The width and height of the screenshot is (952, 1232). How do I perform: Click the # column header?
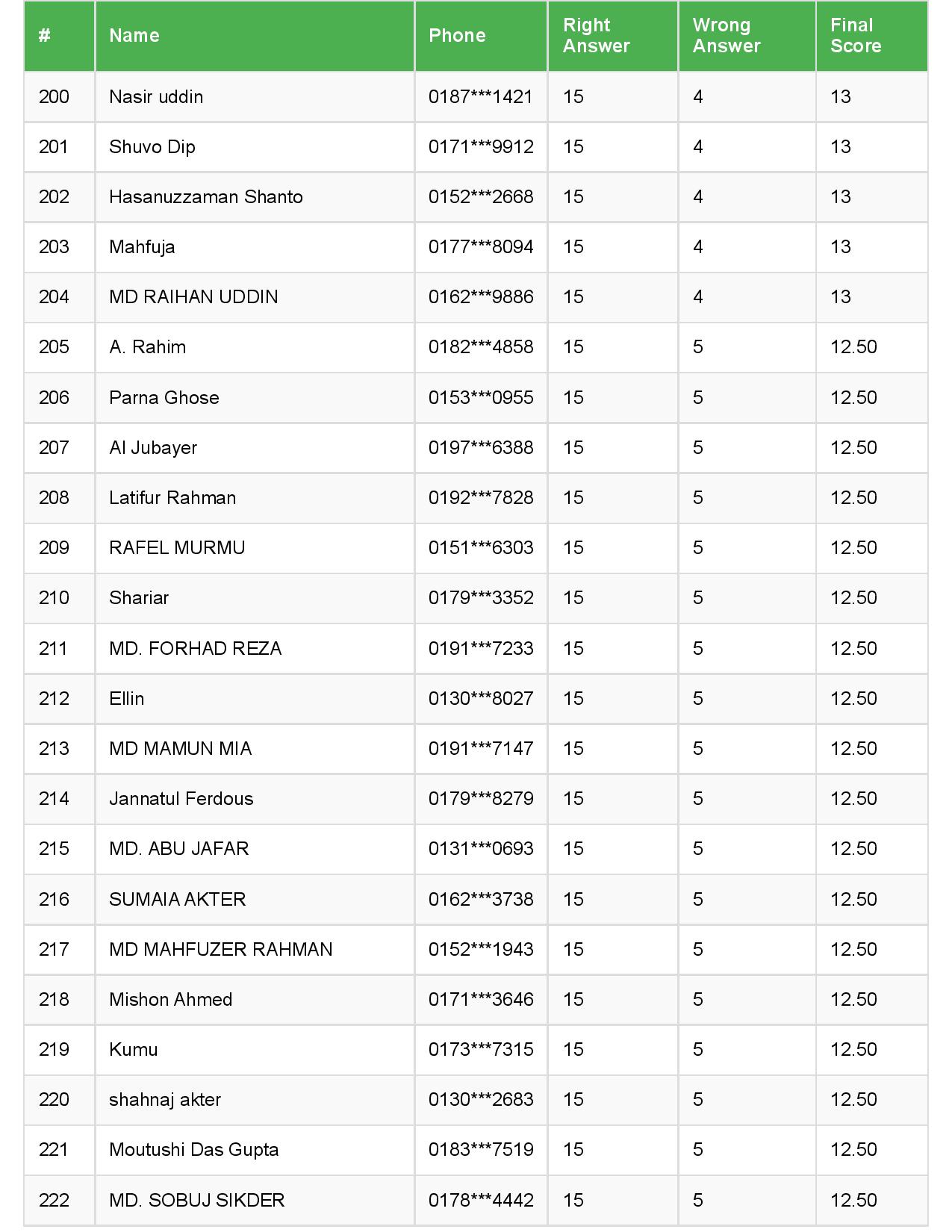pos(45,36)
